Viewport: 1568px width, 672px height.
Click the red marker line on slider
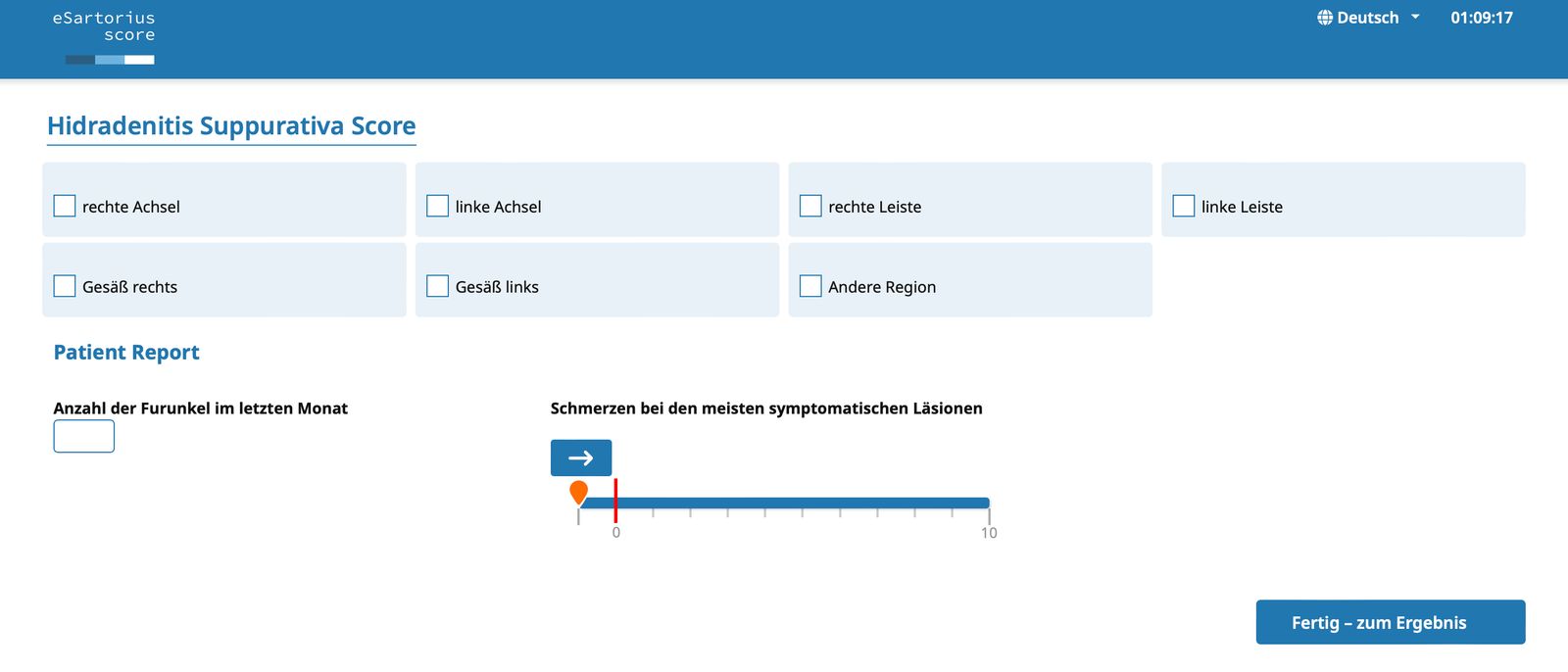click(615, 501)
